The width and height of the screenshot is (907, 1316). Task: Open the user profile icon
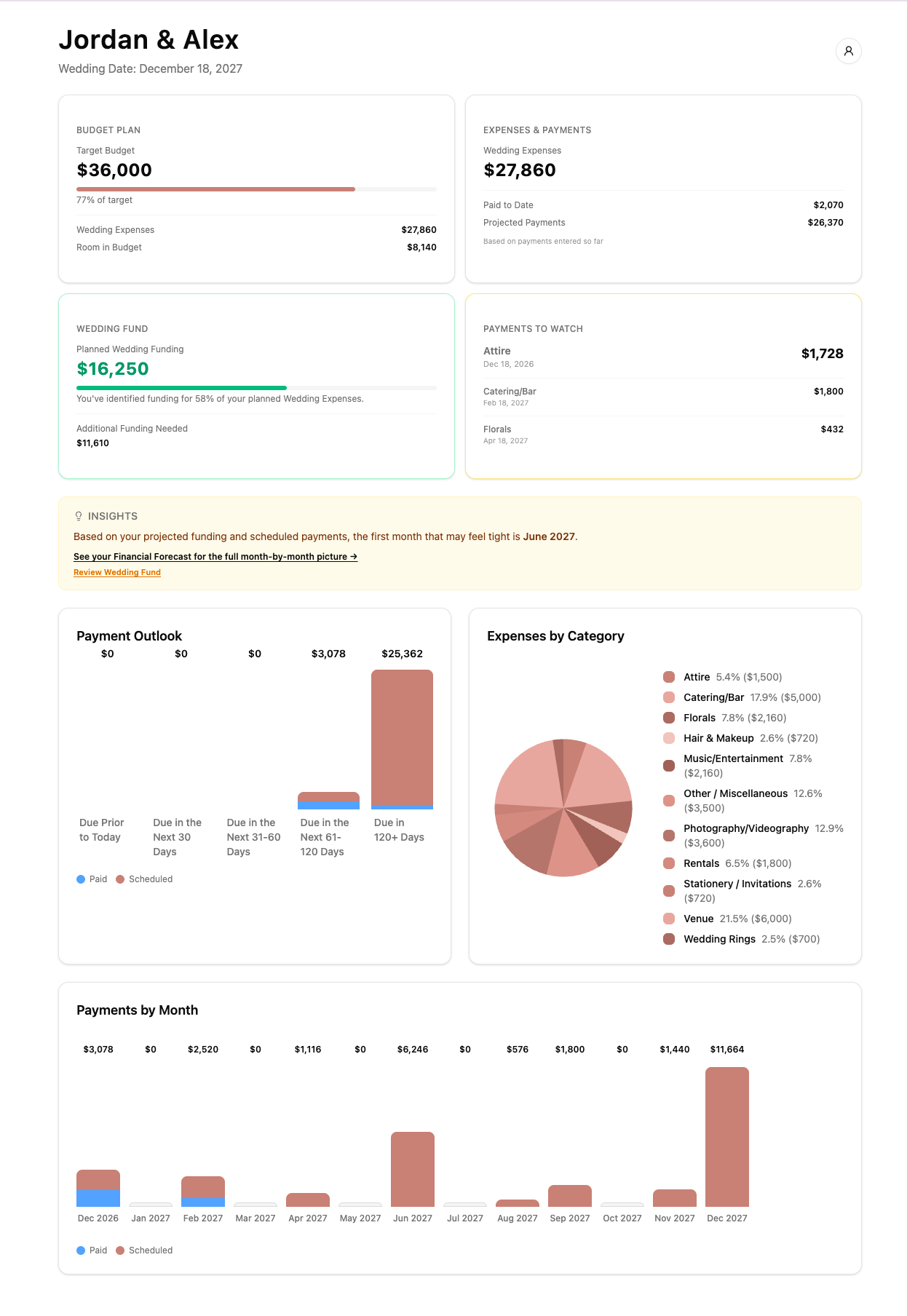tap(848, 51)
